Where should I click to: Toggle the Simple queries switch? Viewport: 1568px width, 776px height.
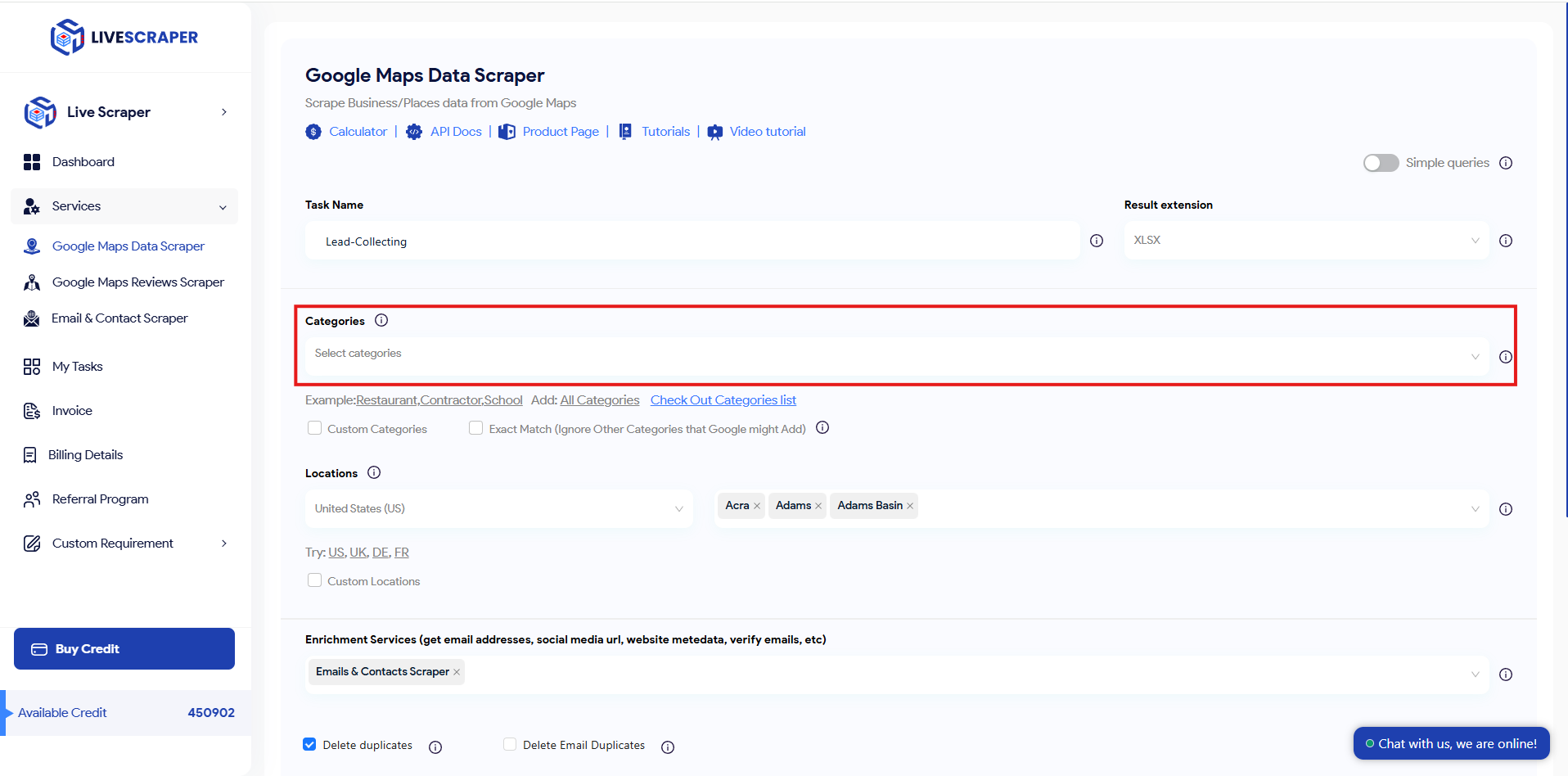pos(1381,163)
